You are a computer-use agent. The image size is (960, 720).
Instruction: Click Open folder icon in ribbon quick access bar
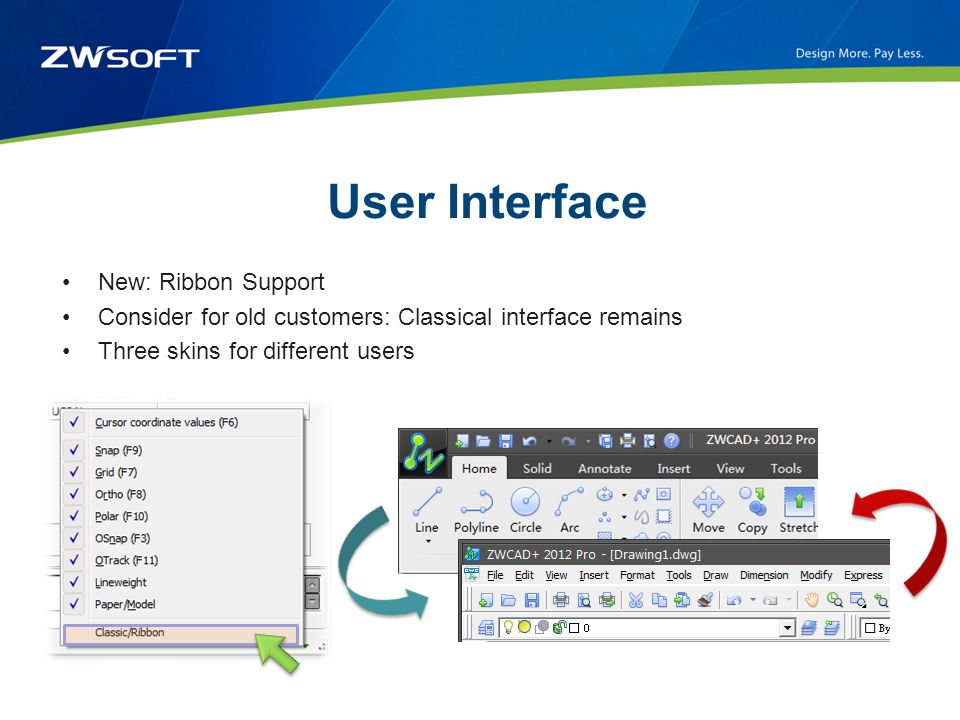[483, 441]
